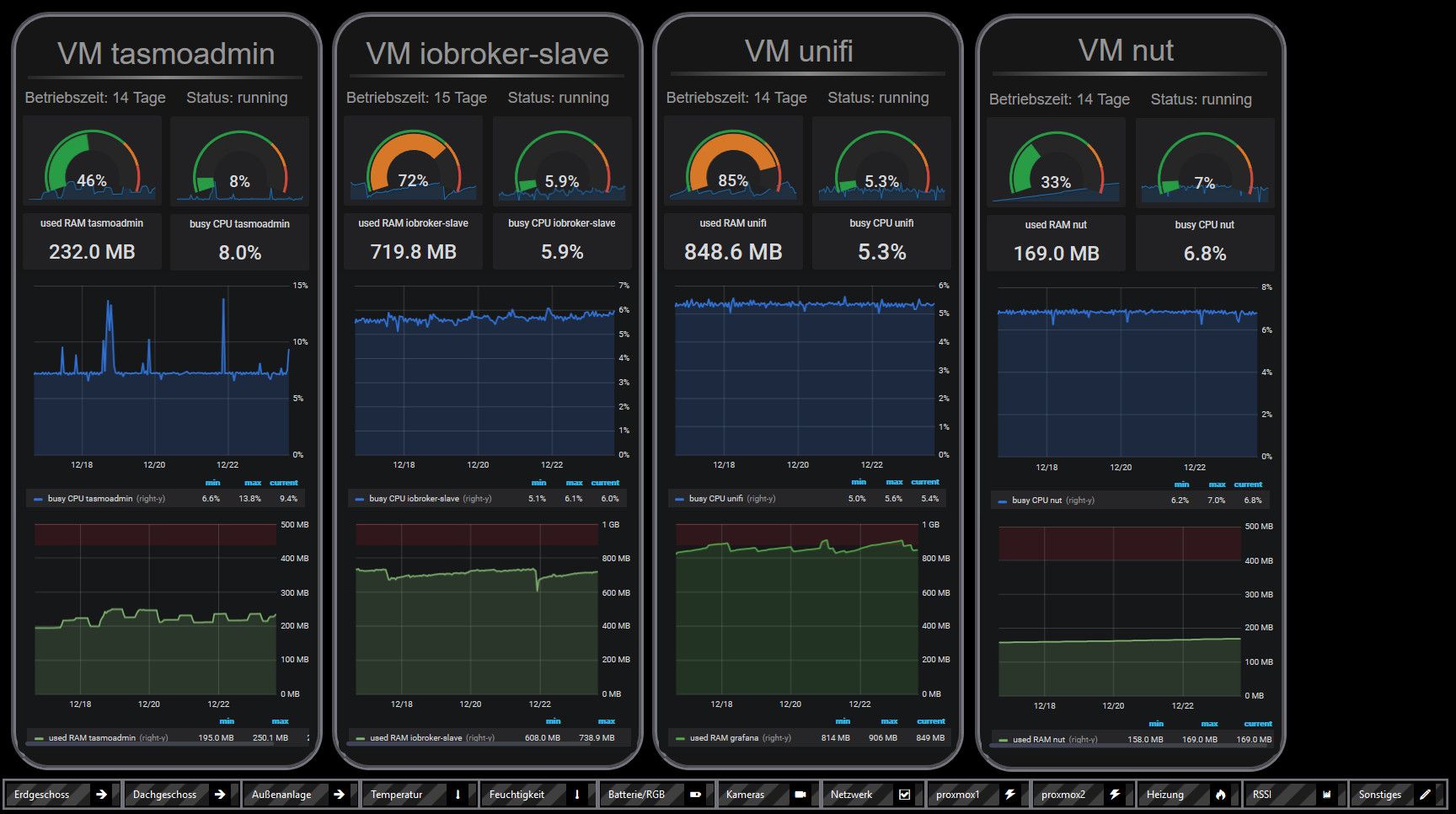1456x814 pixels.
Task: Click the proxmox1 lightning bolt icon
Action: tap(1009, 795)
